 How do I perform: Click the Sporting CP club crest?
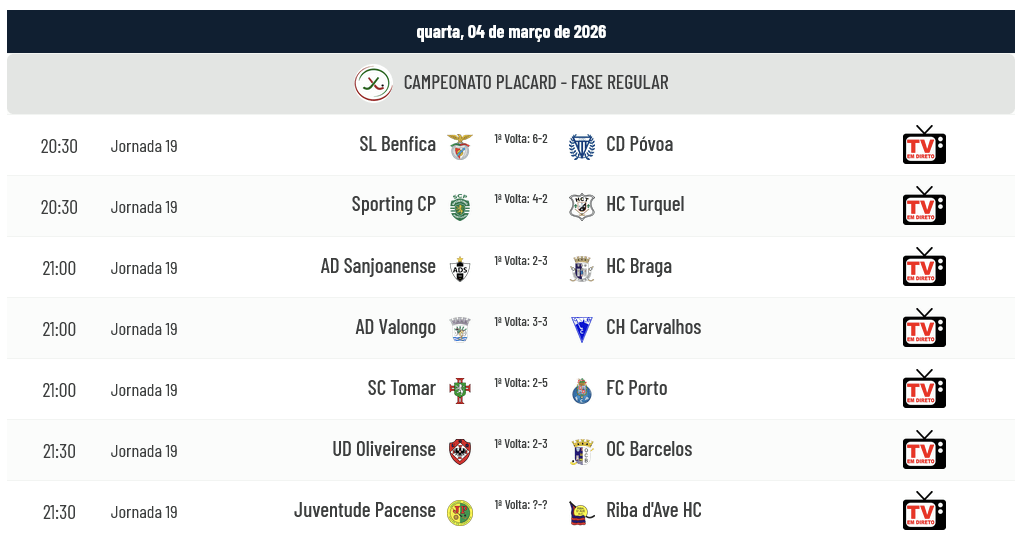point(460,207)
